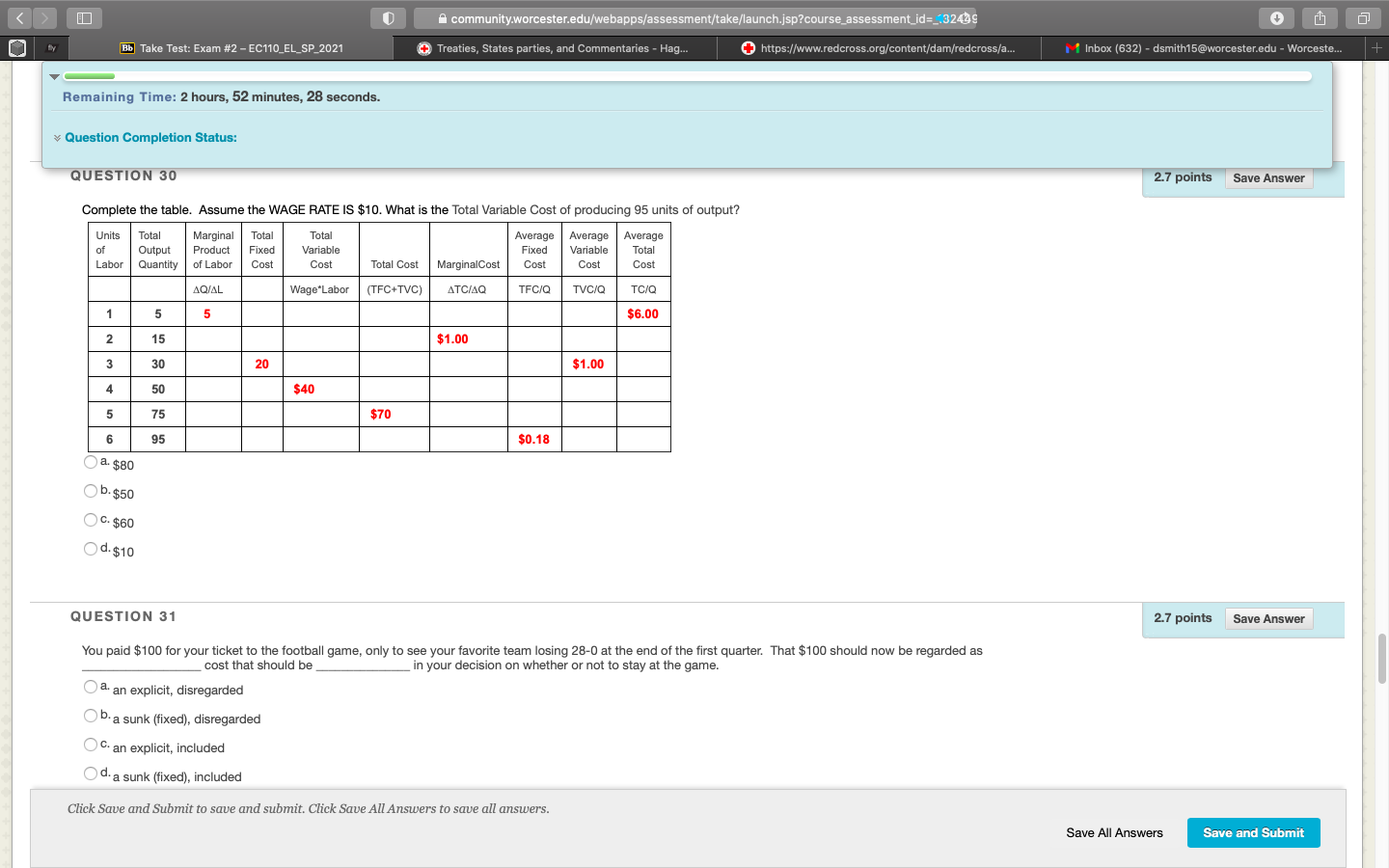This screenshot has width=1389, height=868.
Task: Switch to the Treaties, States parties tab
Action: (555, 48)
